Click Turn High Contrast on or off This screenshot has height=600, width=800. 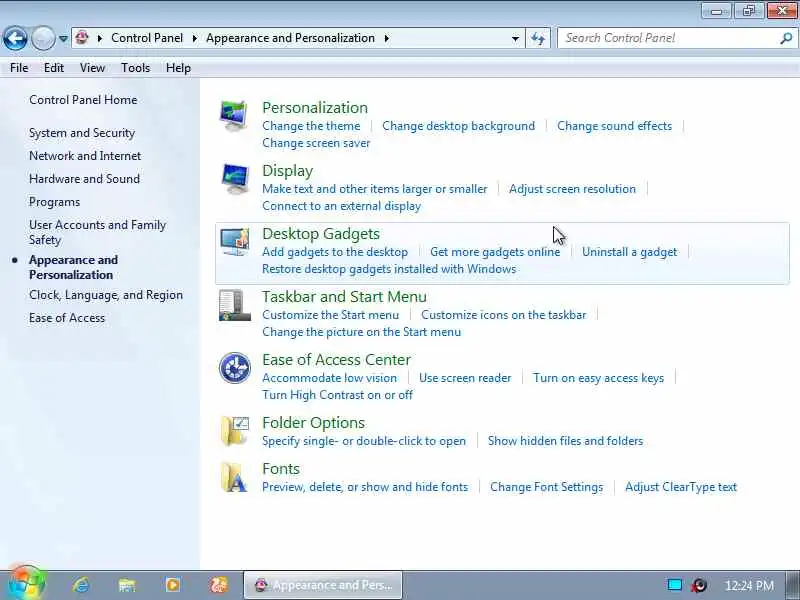337,395
